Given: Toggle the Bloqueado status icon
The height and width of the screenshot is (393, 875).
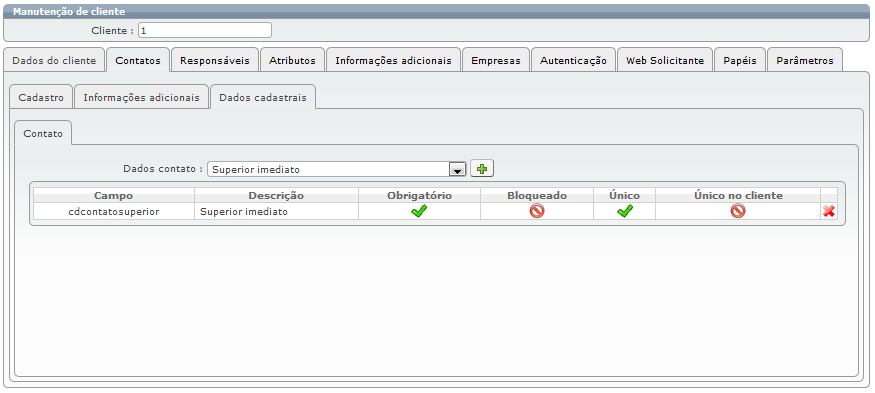Looking at the screenshot, I should tap(537, 211).
